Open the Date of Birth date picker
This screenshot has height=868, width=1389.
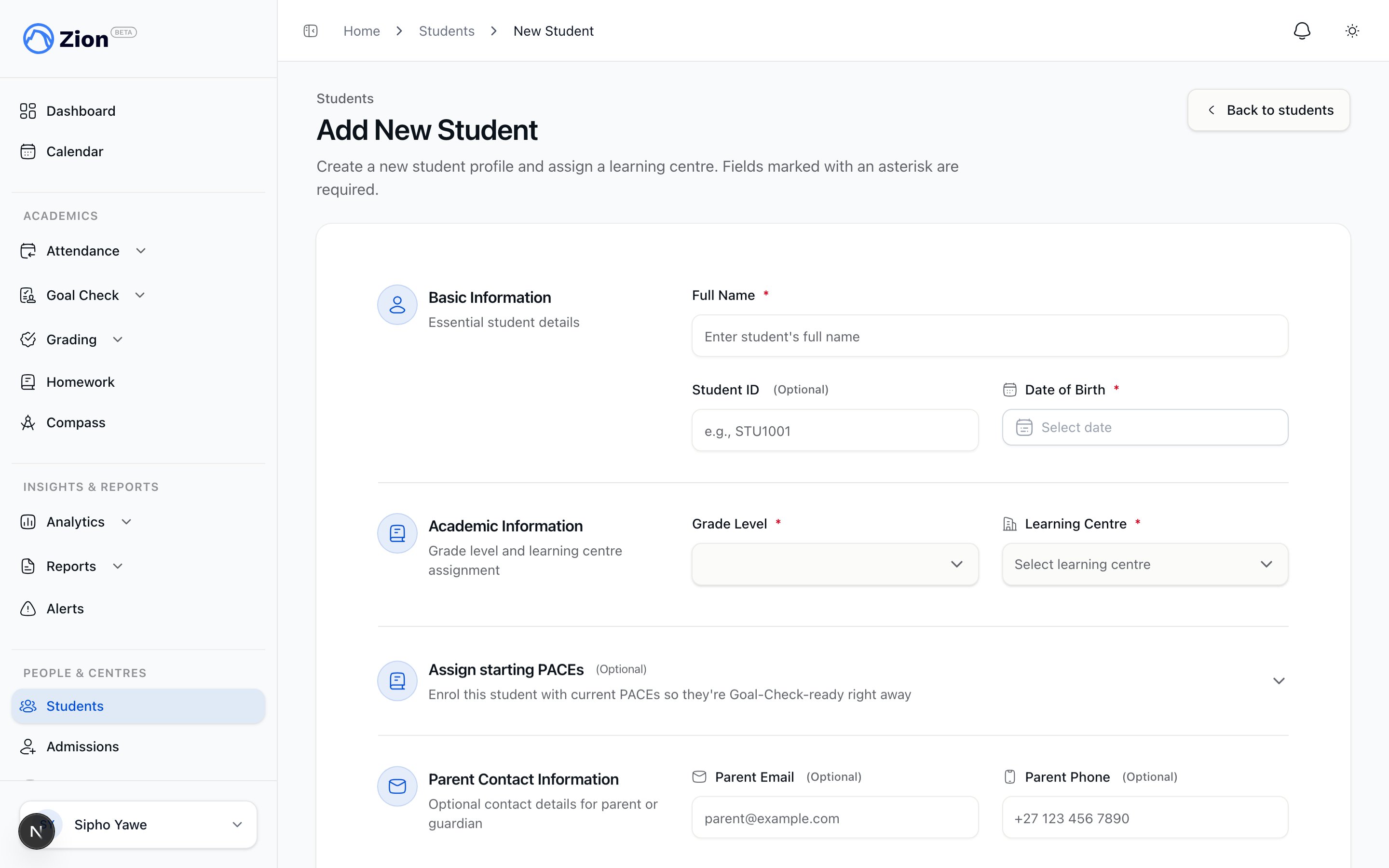[x=1144, y=427]
